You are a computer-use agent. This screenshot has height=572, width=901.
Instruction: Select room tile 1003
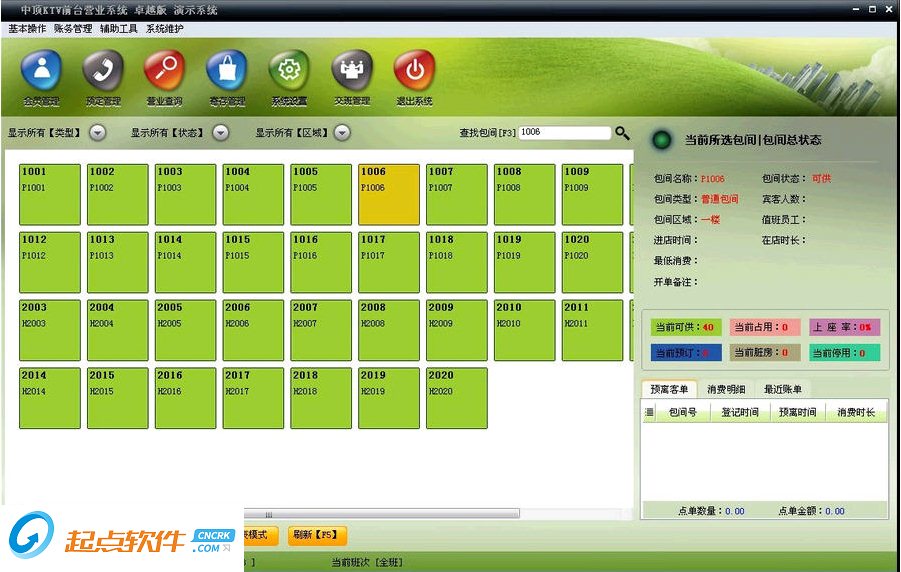point(186,194)
